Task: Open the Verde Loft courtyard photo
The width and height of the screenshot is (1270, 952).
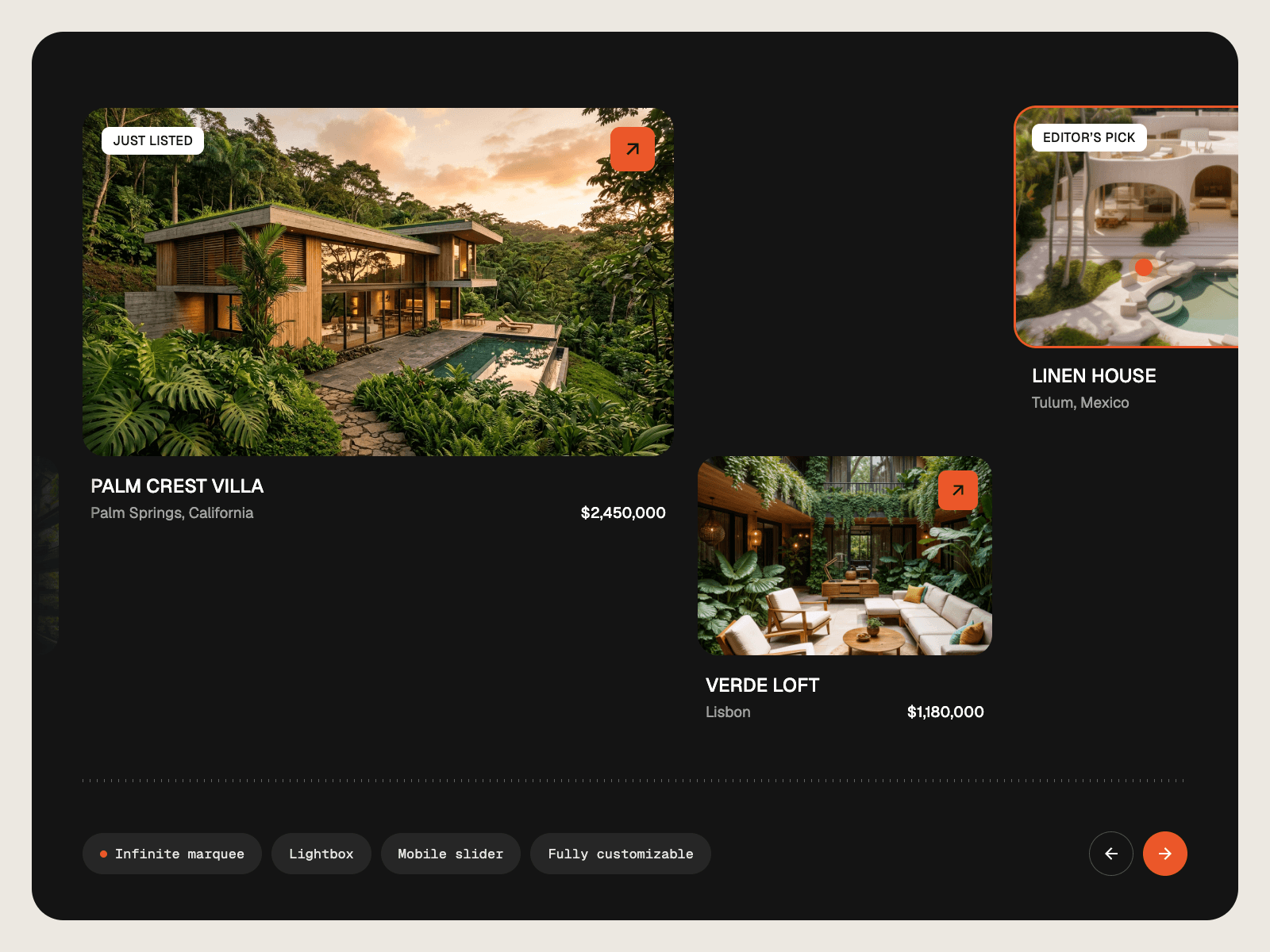Action: [845, 555]
